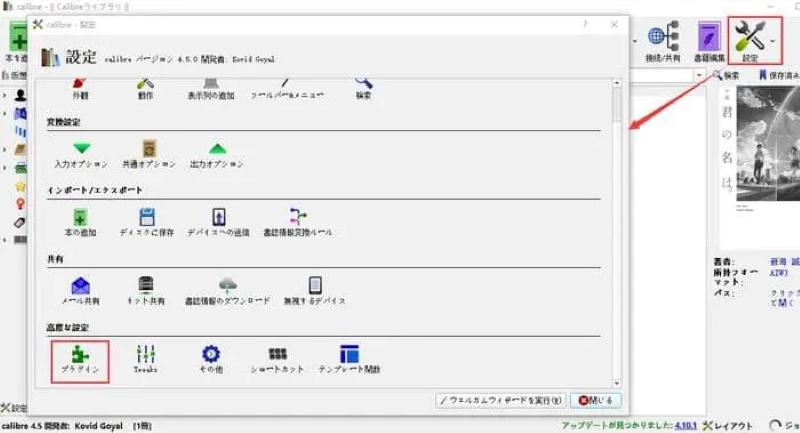Open the プラグイン plugins settings

click(x=80, y=360)
